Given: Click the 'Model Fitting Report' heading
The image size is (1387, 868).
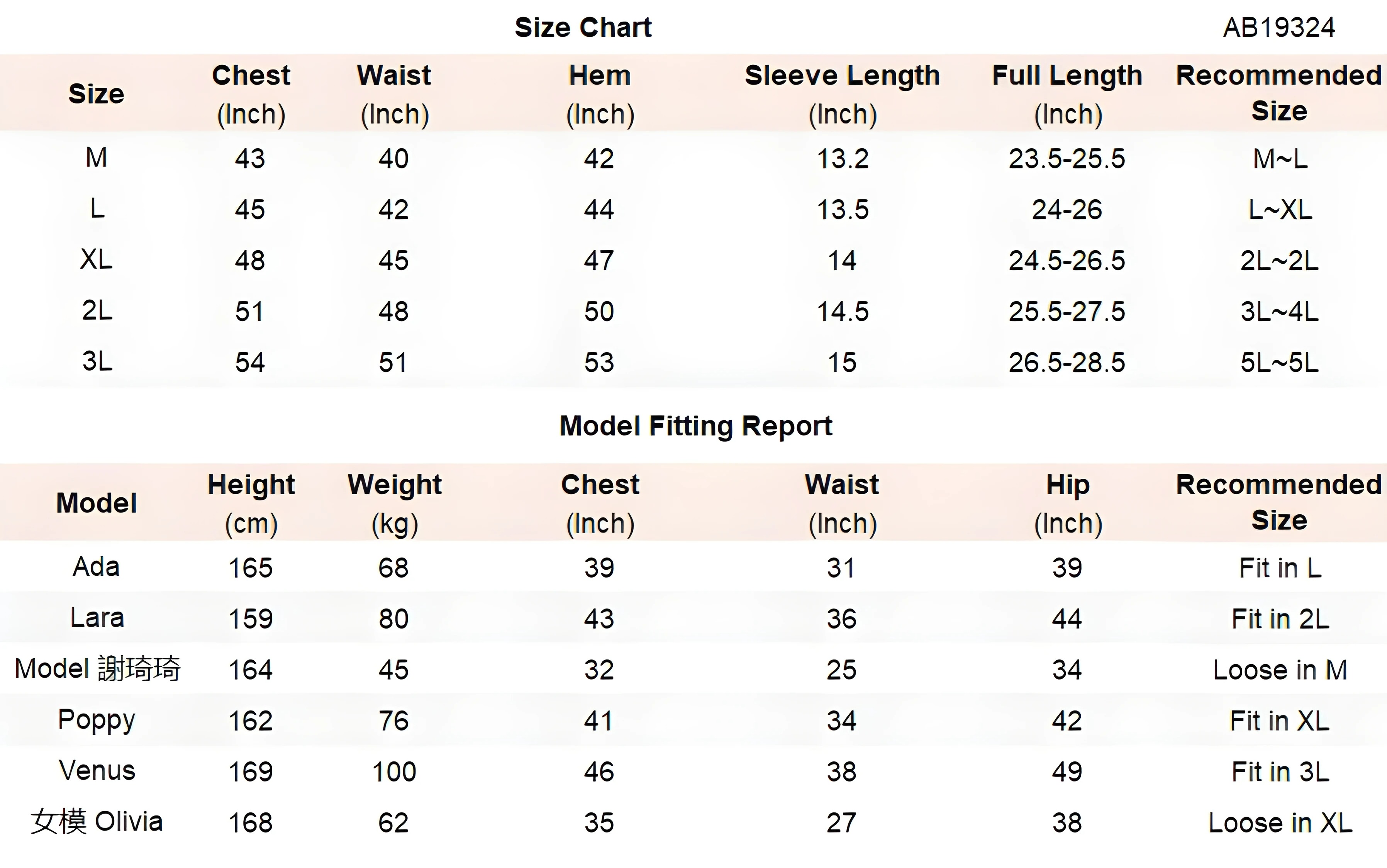Looking at the screenshot, I should pos(696,426).
